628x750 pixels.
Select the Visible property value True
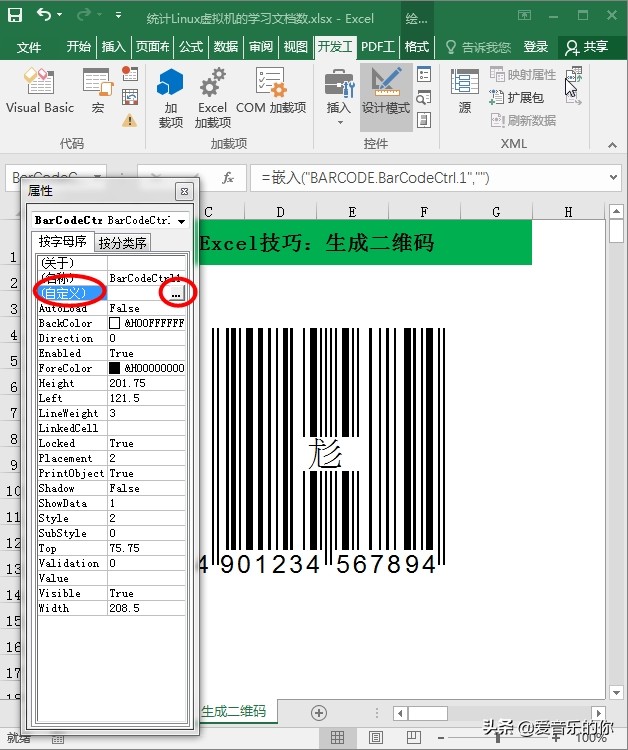(x=146, y=594)
